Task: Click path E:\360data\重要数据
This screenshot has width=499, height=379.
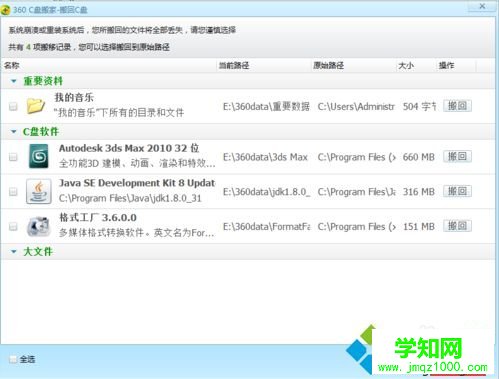Action: click(266, 107)
